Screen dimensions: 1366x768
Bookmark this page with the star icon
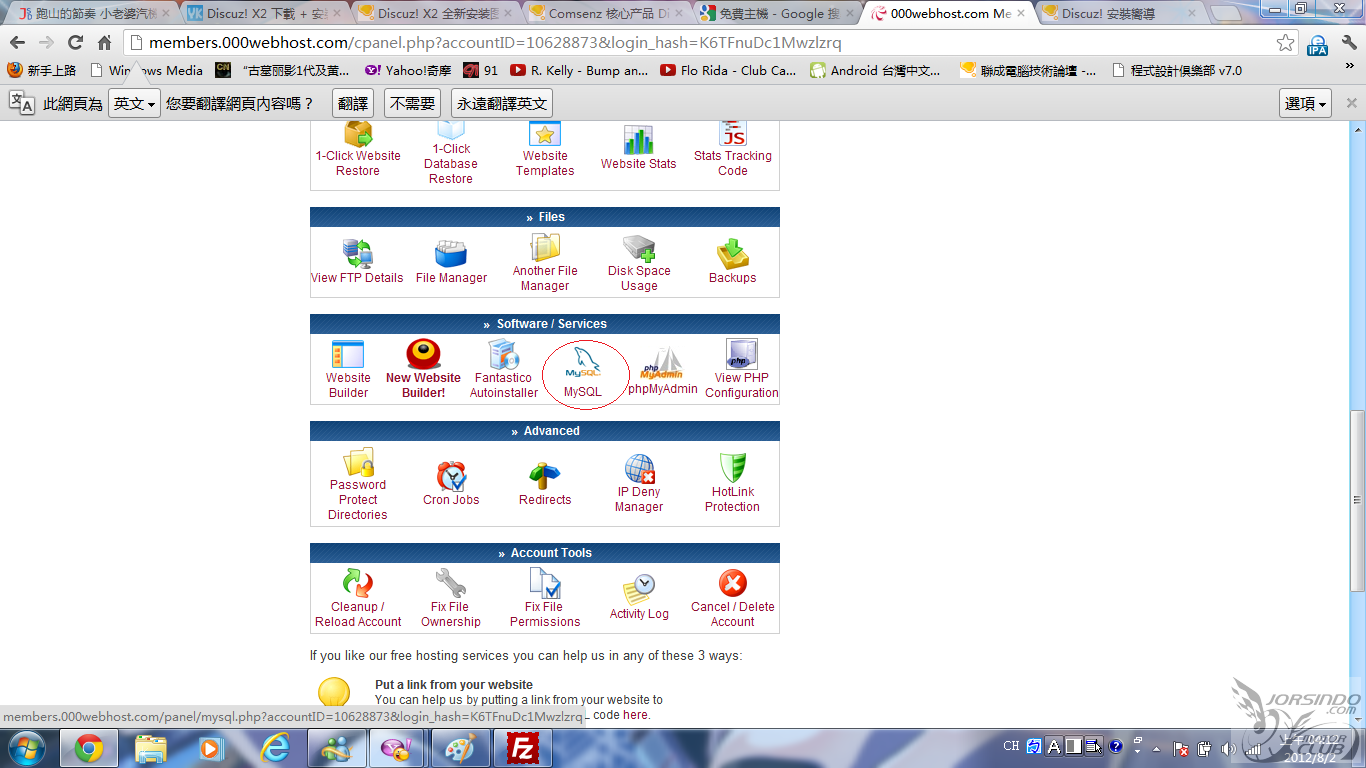coord(1285,43)
